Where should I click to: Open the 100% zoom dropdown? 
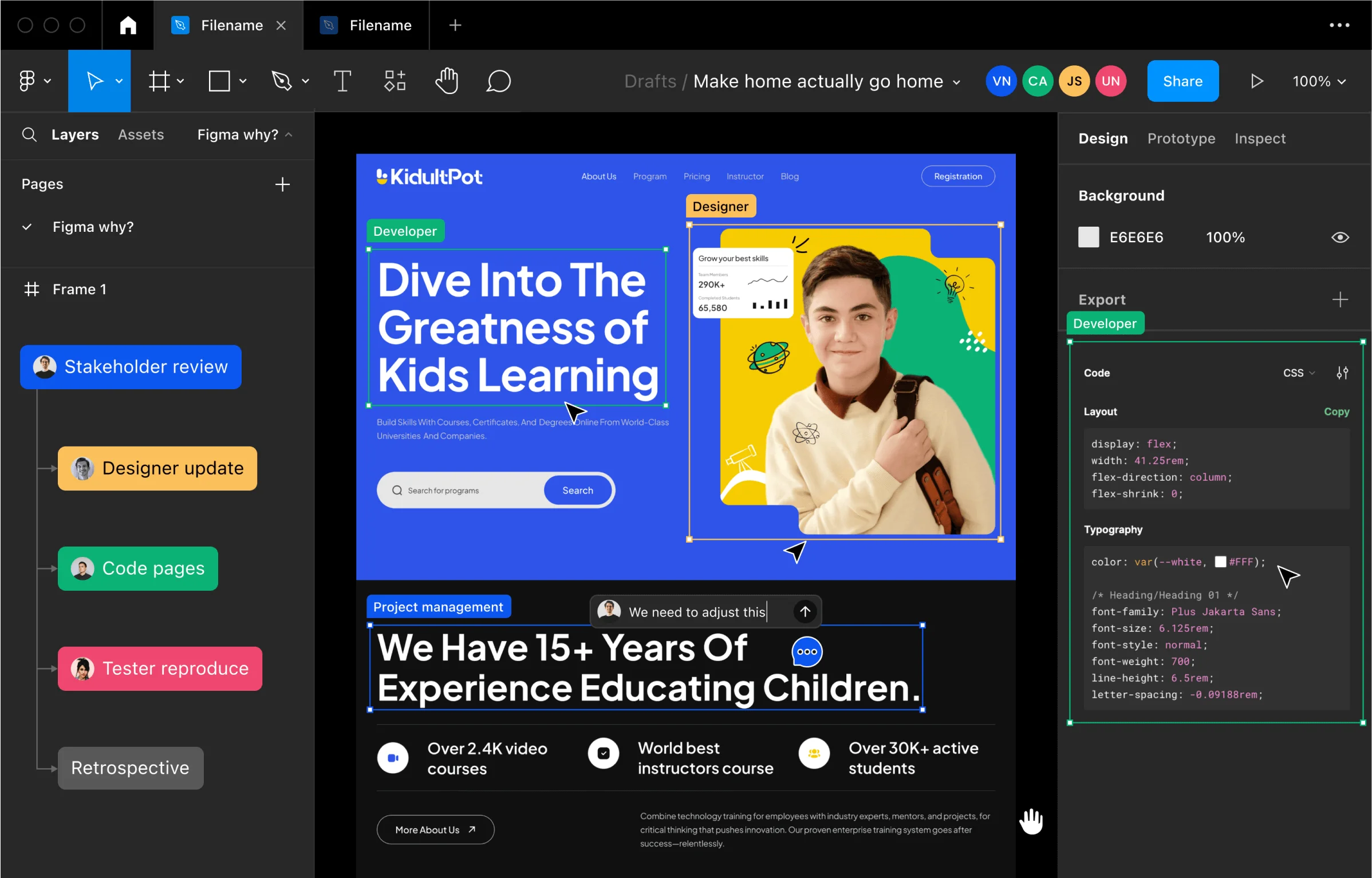(1319, 81)
